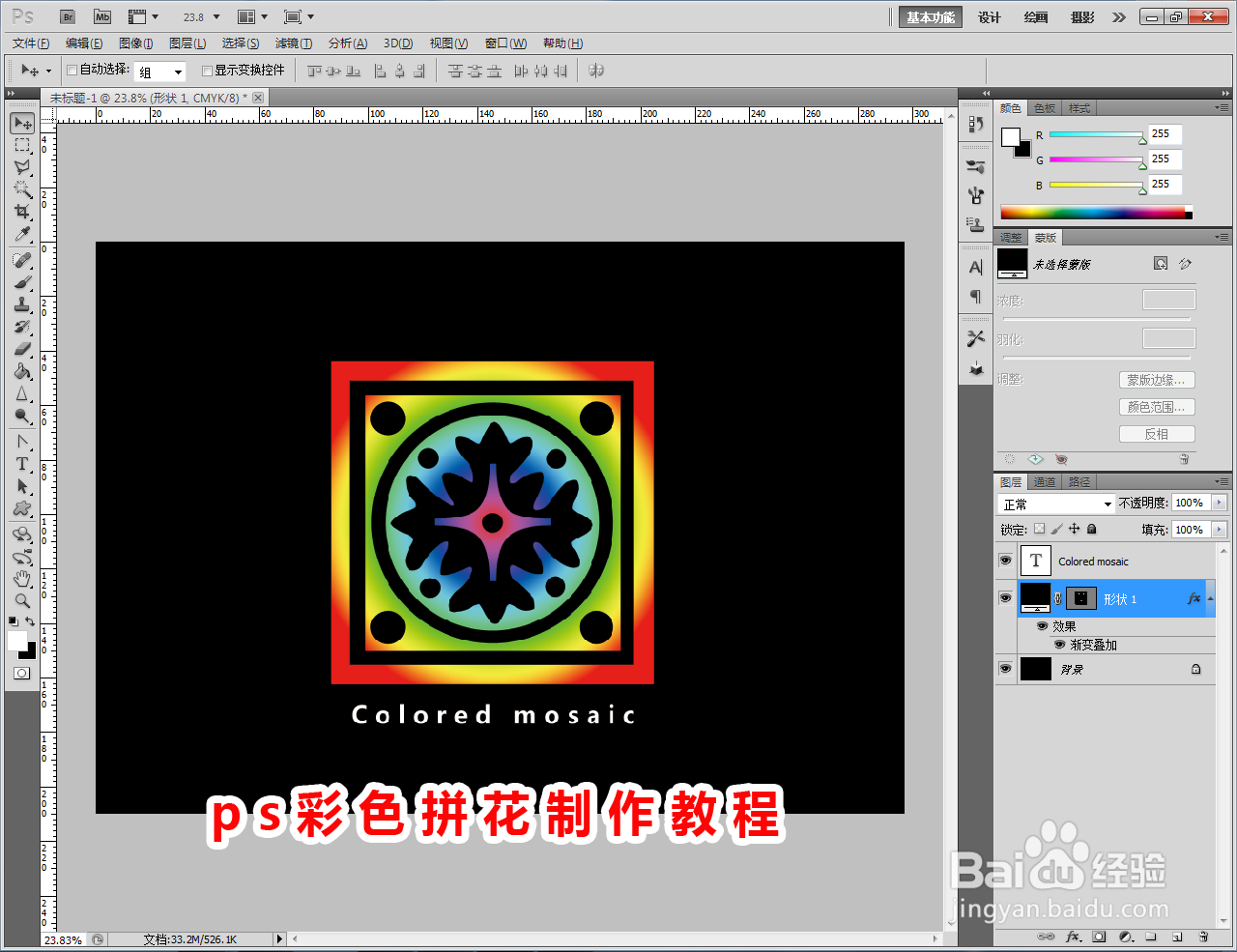The image size is (1237, 952).
Task: Click the 基本功能 workspace button
Action: (x=929, y=16)
